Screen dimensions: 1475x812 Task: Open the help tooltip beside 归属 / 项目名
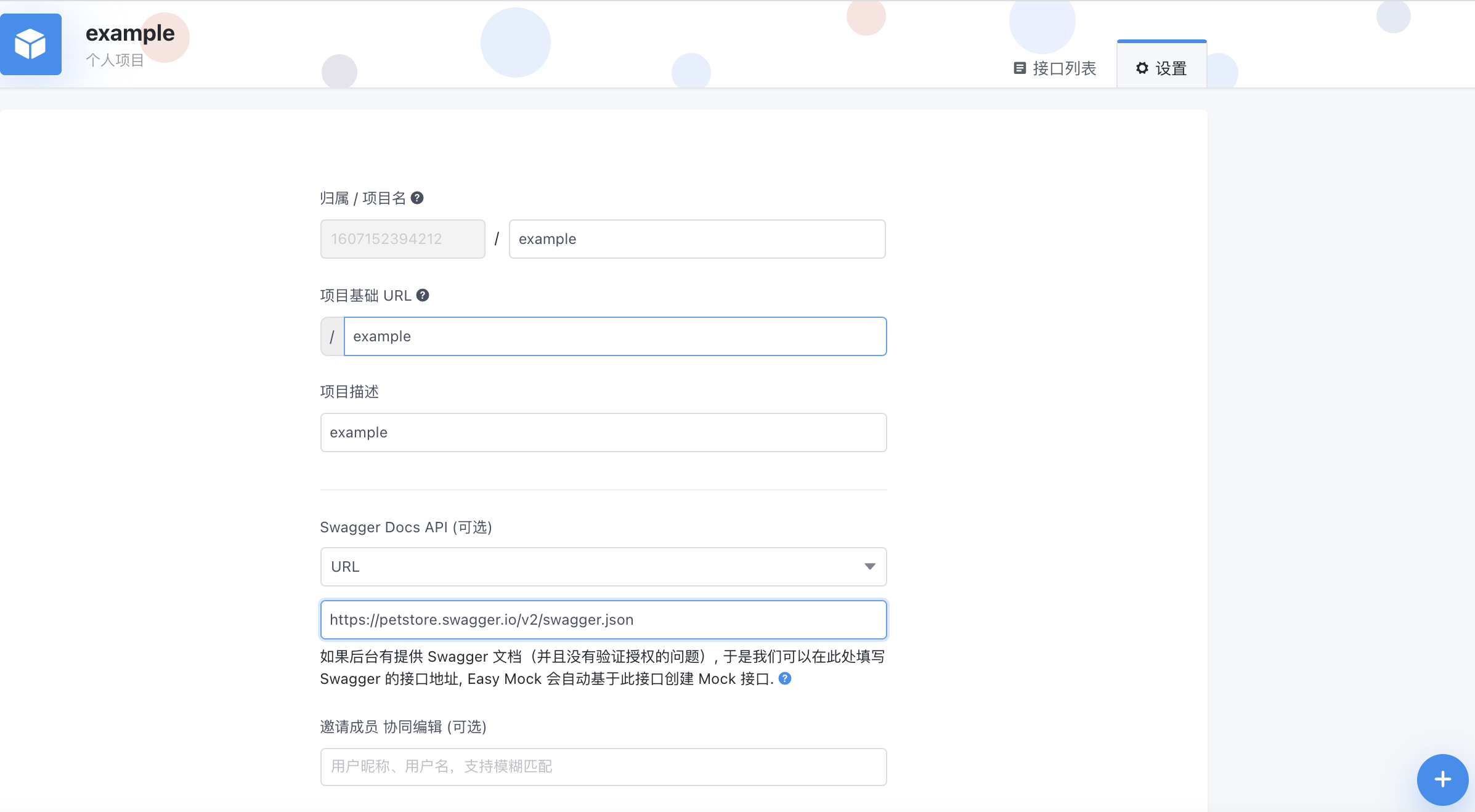(x=417, y=198)
